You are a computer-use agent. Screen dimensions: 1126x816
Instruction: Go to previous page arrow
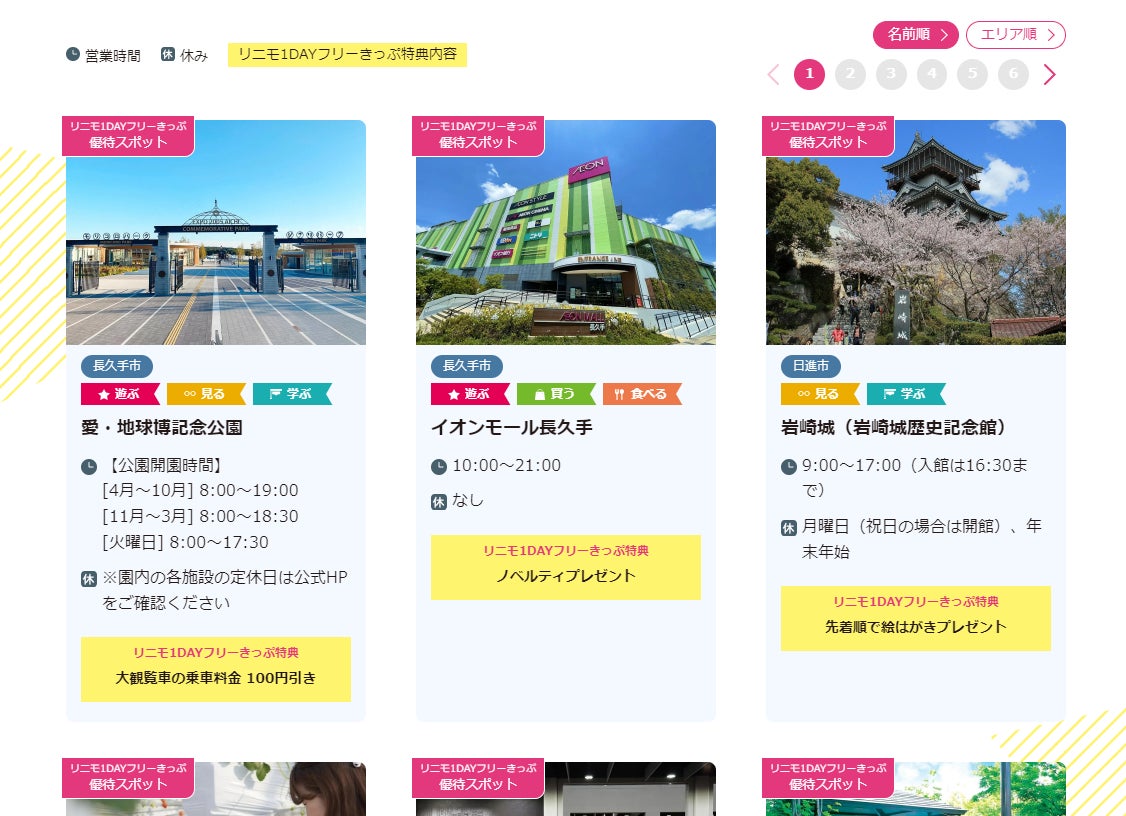[773, 74]
